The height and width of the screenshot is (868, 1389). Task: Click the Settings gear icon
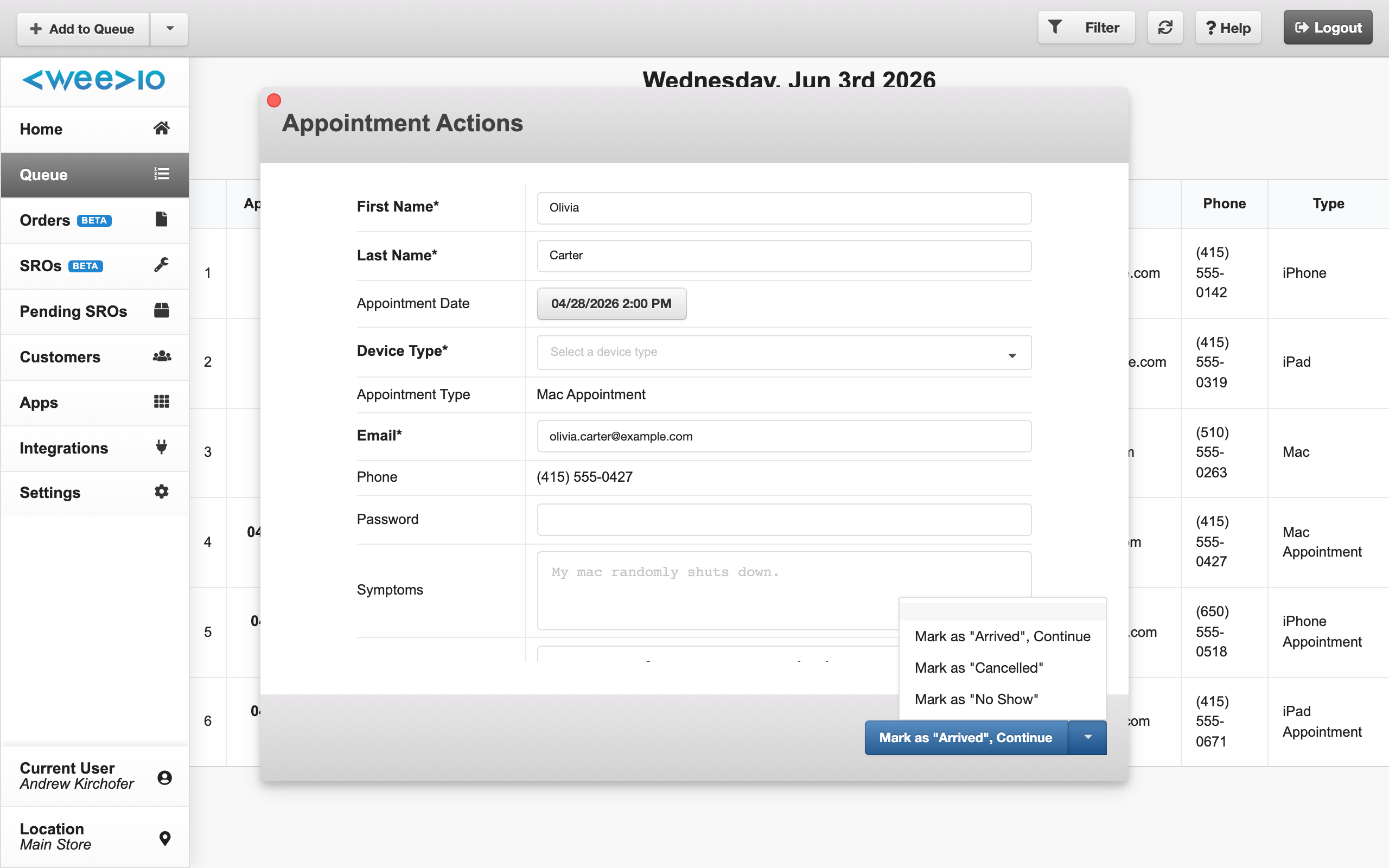161,492
